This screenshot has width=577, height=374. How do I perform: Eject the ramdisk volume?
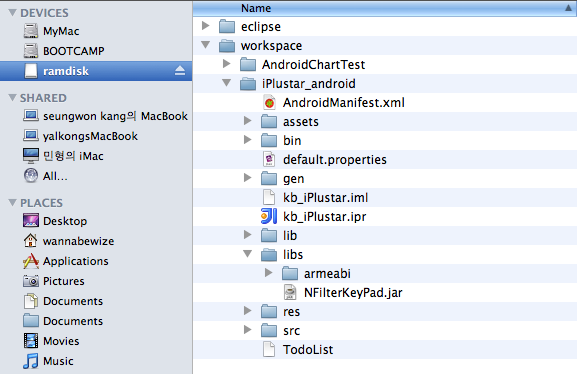[x=180, y=71]
